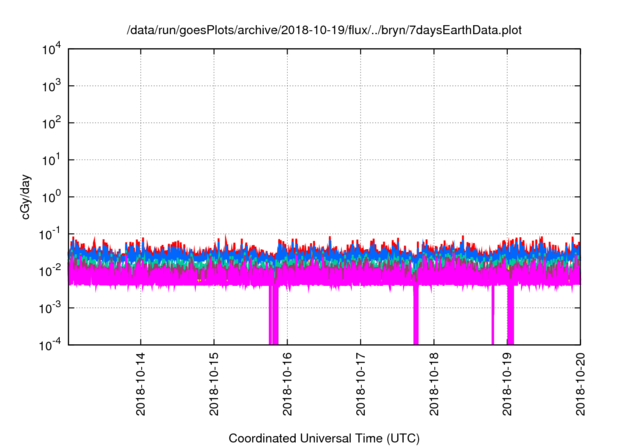Click the 10^1 y-axis tick label
Viewport: 640px width, 448px height.
click(52, 160)
